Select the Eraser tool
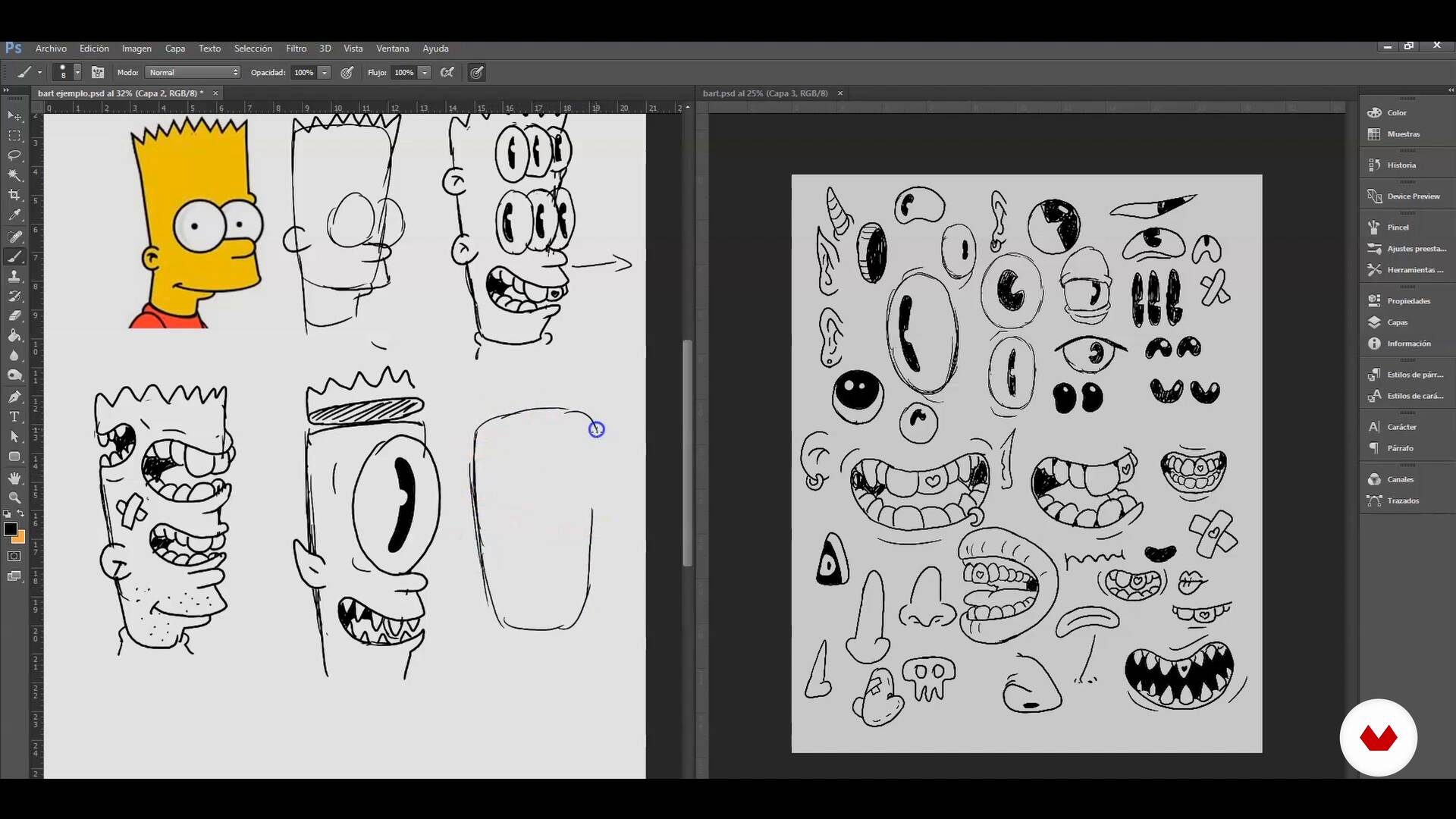This screenshot has width=1456, height=819. click(x=14, y=315)
